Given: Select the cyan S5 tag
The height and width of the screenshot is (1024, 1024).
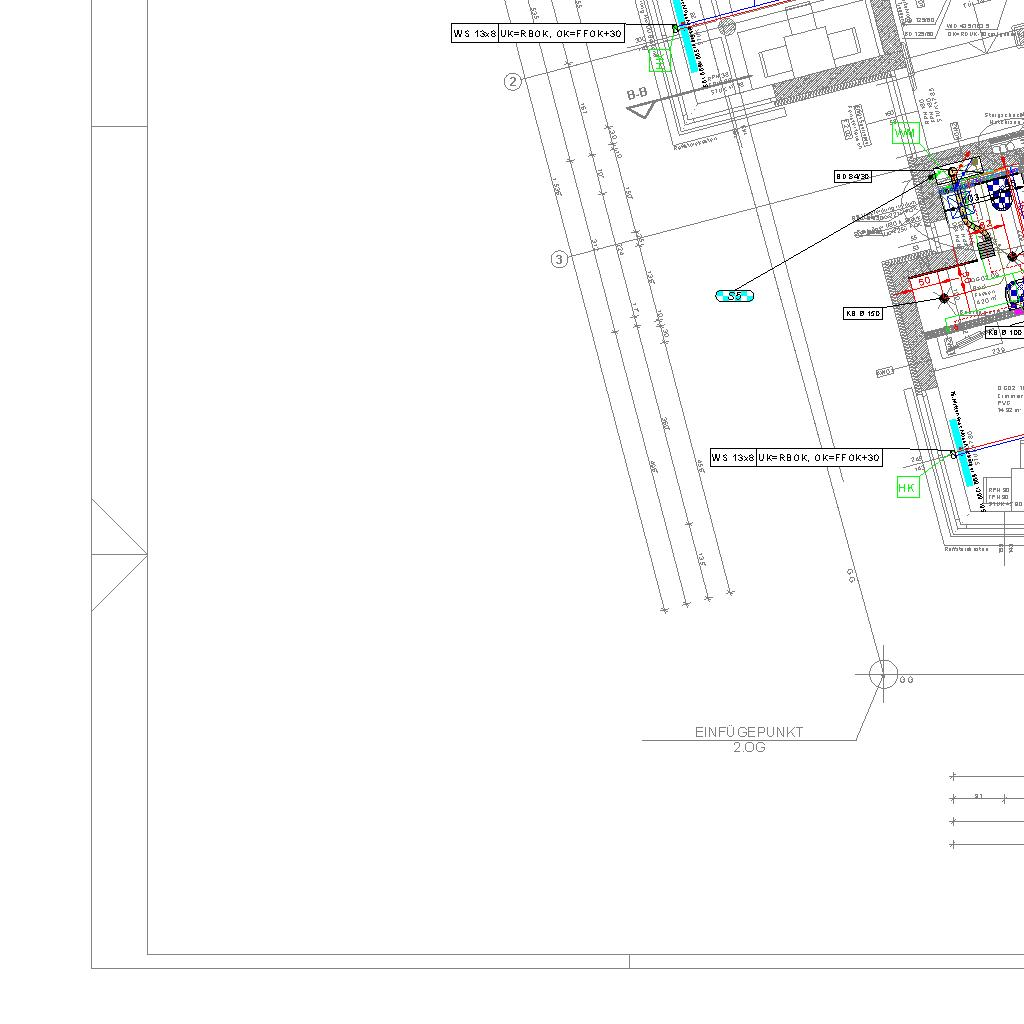Looking at the screenshot, I should click(735, 295).
